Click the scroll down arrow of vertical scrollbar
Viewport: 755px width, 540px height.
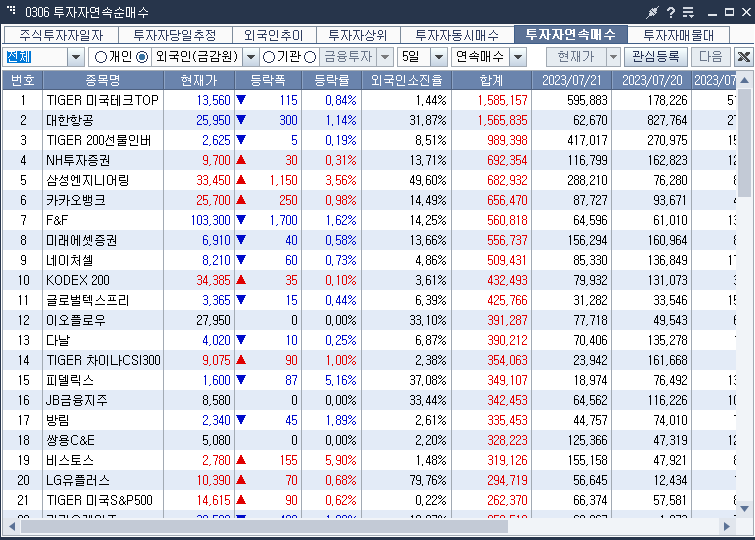click(x=744, y=509)
